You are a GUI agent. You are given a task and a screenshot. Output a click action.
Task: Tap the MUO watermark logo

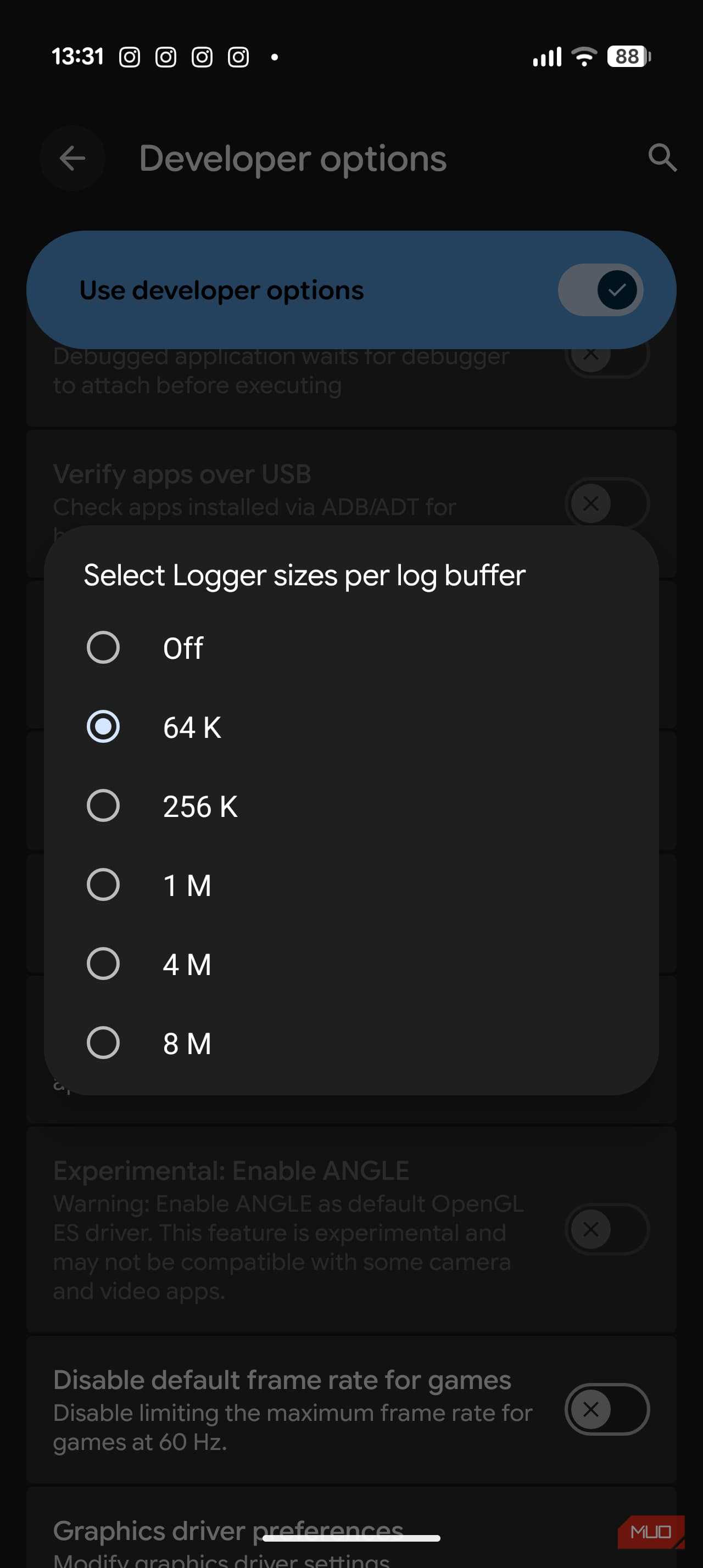coord(651,1531)
